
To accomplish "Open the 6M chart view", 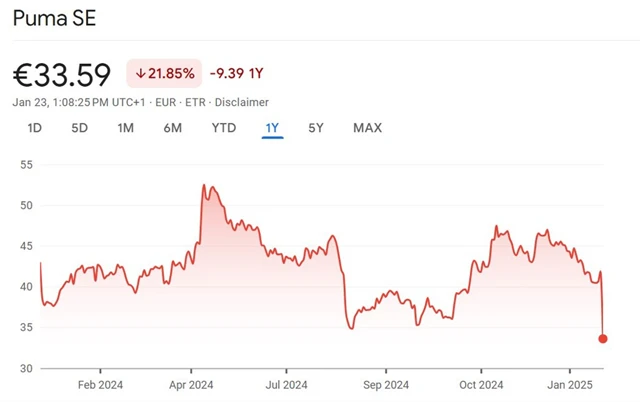I will 173,128.
